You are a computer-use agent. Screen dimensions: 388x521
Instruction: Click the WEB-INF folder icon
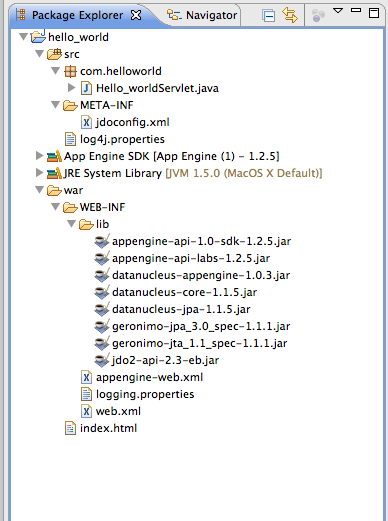click(70, 207)
